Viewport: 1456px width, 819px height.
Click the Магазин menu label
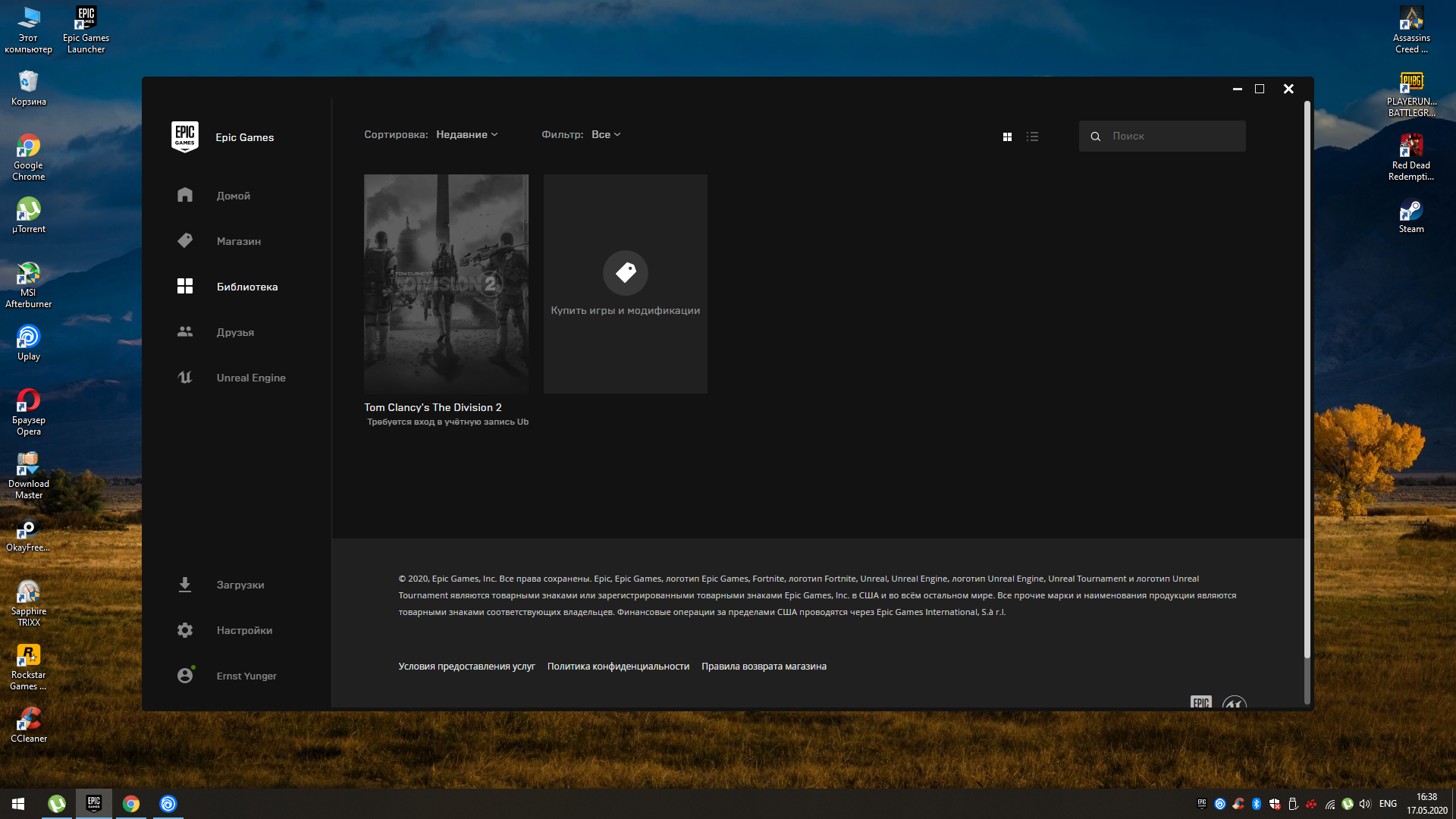point(239,241)
